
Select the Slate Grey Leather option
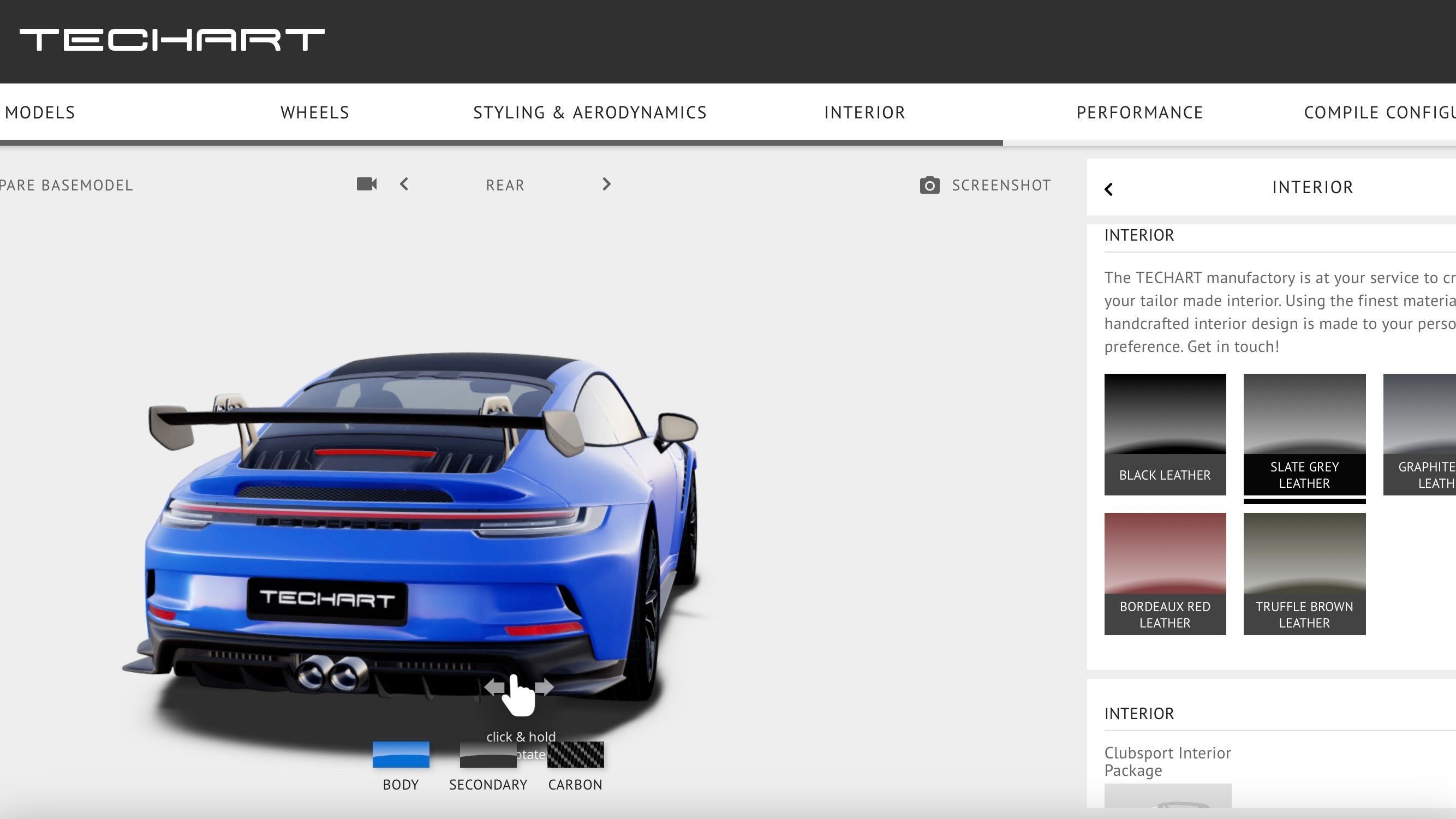tap(1304, 434)
